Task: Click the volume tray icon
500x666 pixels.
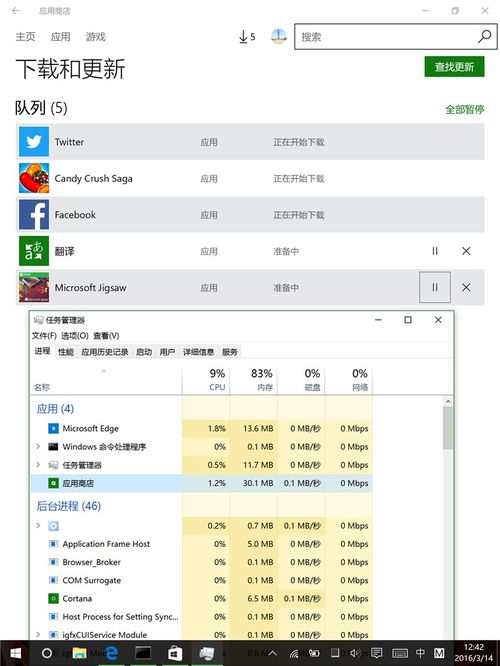Action: coord(355,653)
